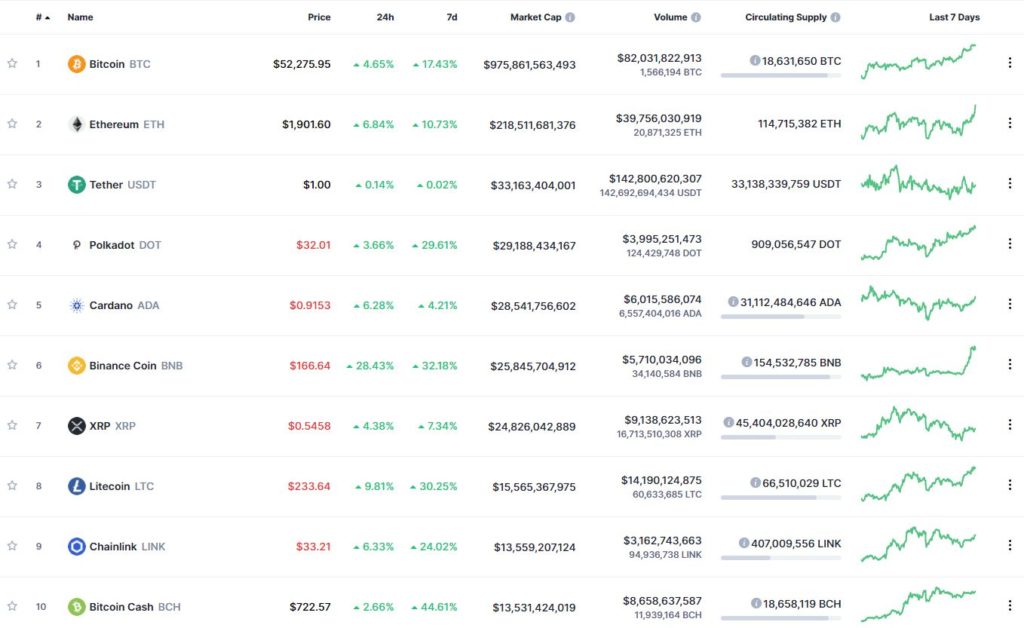This screenshot has height=628, width=1024.
Task: Open Litecoin row three-dot menu
Action: click(x=1010, y=485)
